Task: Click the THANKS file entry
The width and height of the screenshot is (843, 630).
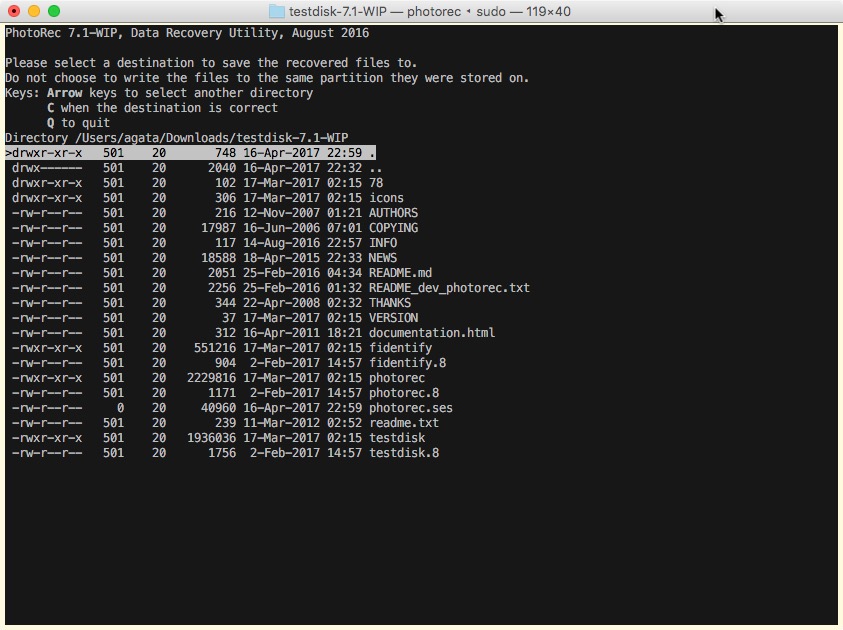Action: (390, 303)
